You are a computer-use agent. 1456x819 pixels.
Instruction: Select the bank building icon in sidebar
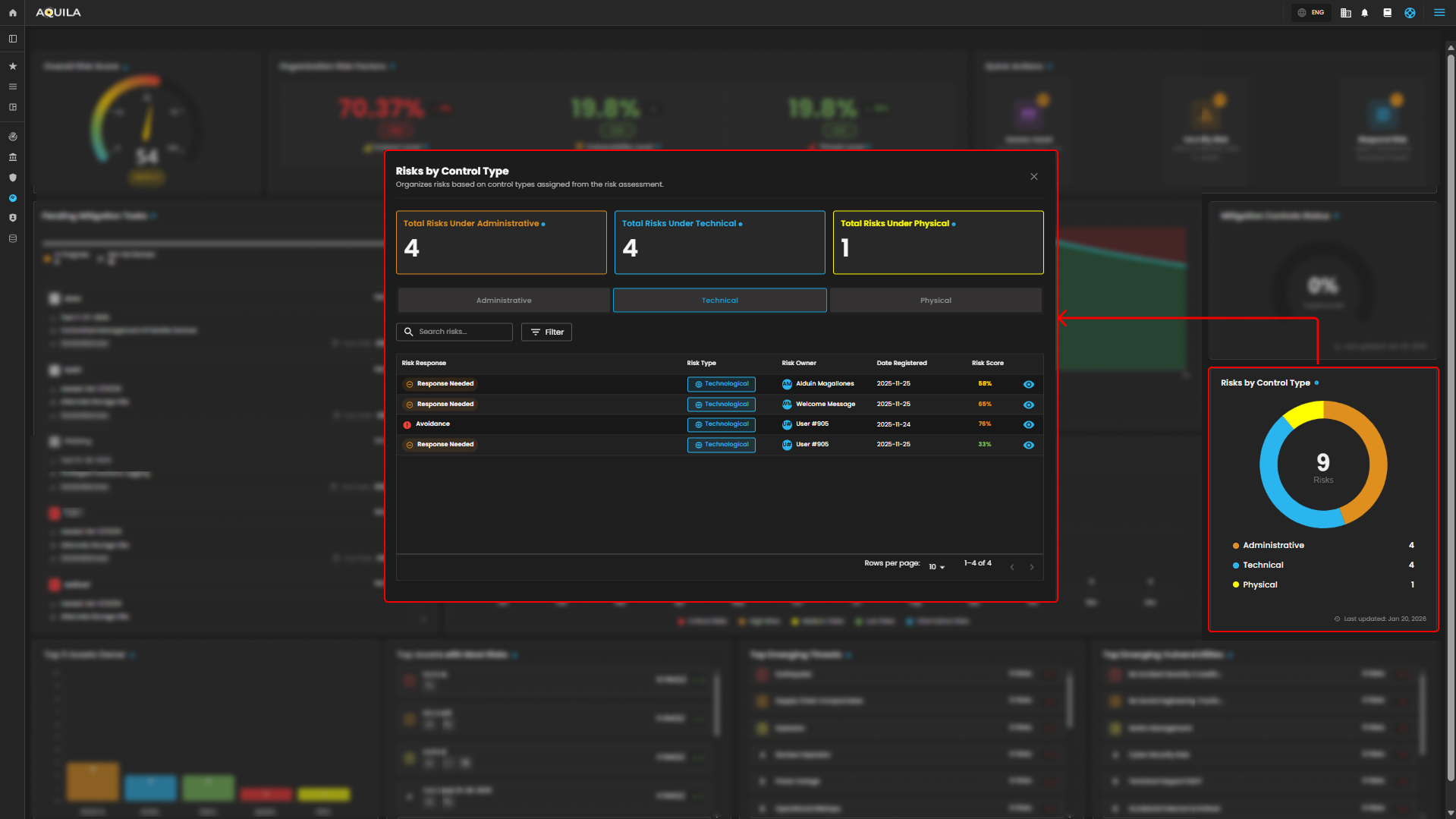13,158
